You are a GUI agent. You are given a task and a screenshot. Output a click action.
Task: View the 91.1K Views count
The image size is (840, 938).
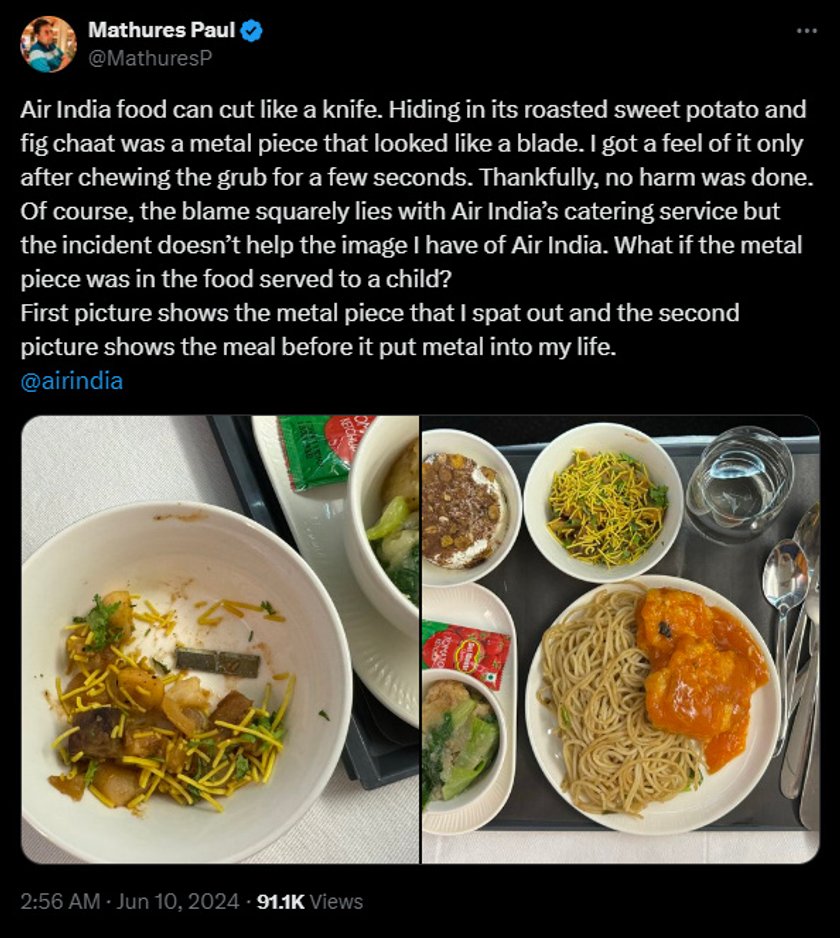(309, 902)
